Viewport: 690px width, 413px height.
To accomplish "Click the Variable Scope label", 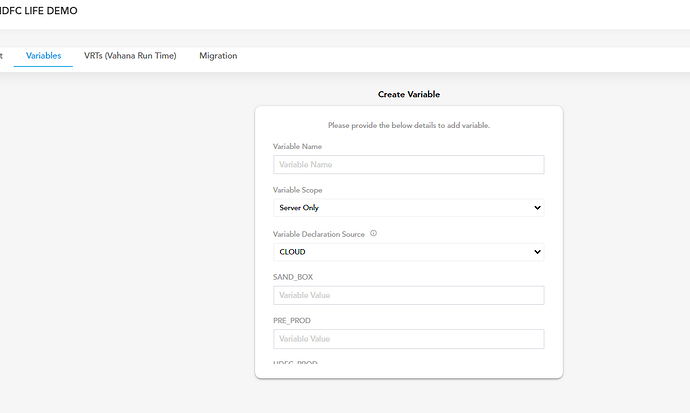I will [x=297, y=190].
